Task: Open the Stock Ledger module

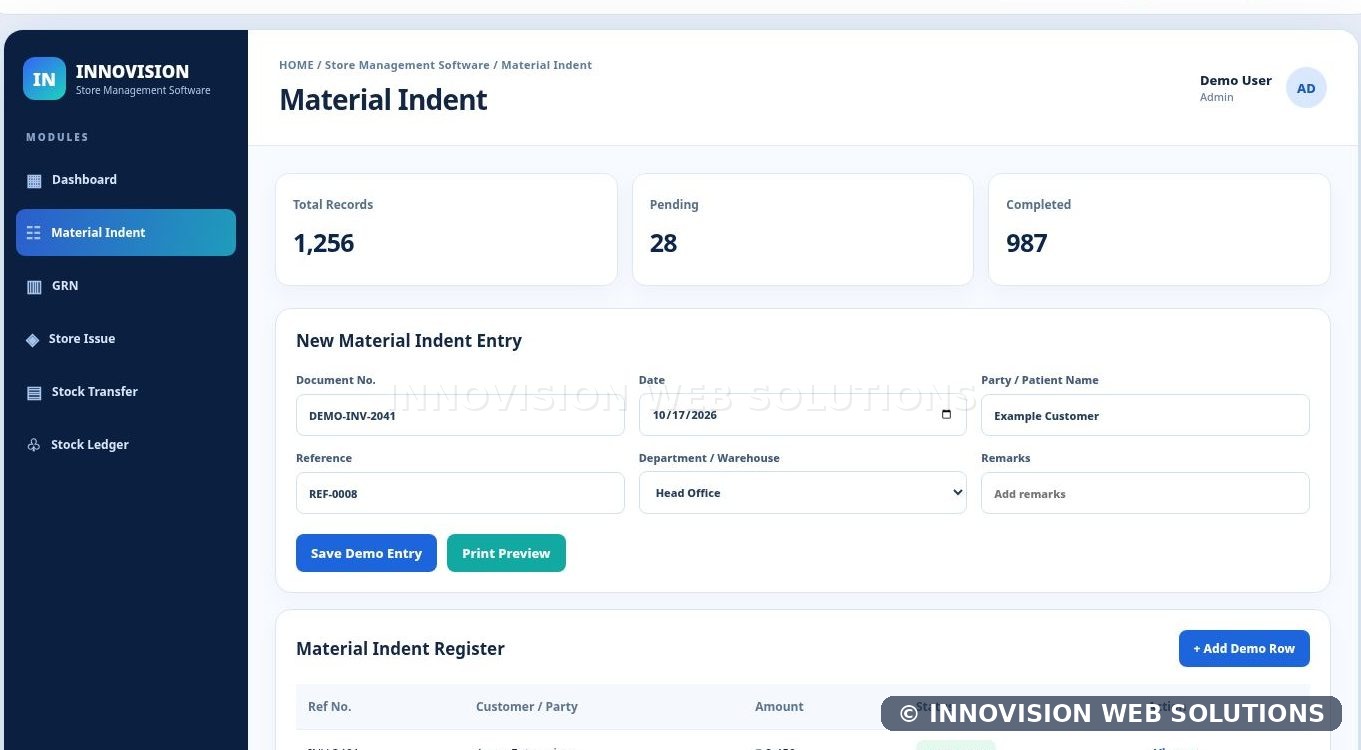Action: click(x=126, y=445)
